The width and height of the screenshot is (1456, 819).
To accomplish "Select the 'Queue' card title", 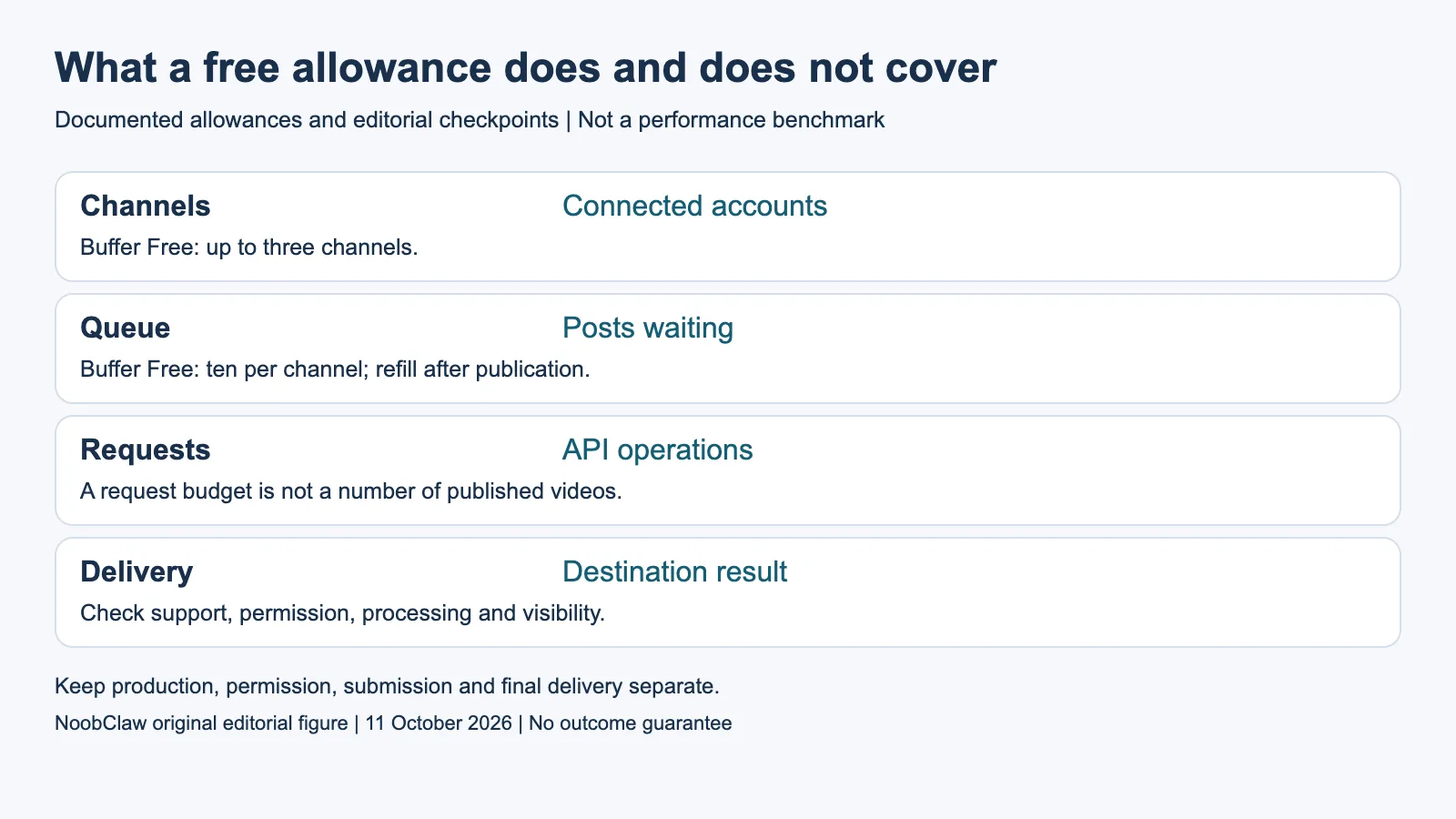I will click(x=126, y=328).
